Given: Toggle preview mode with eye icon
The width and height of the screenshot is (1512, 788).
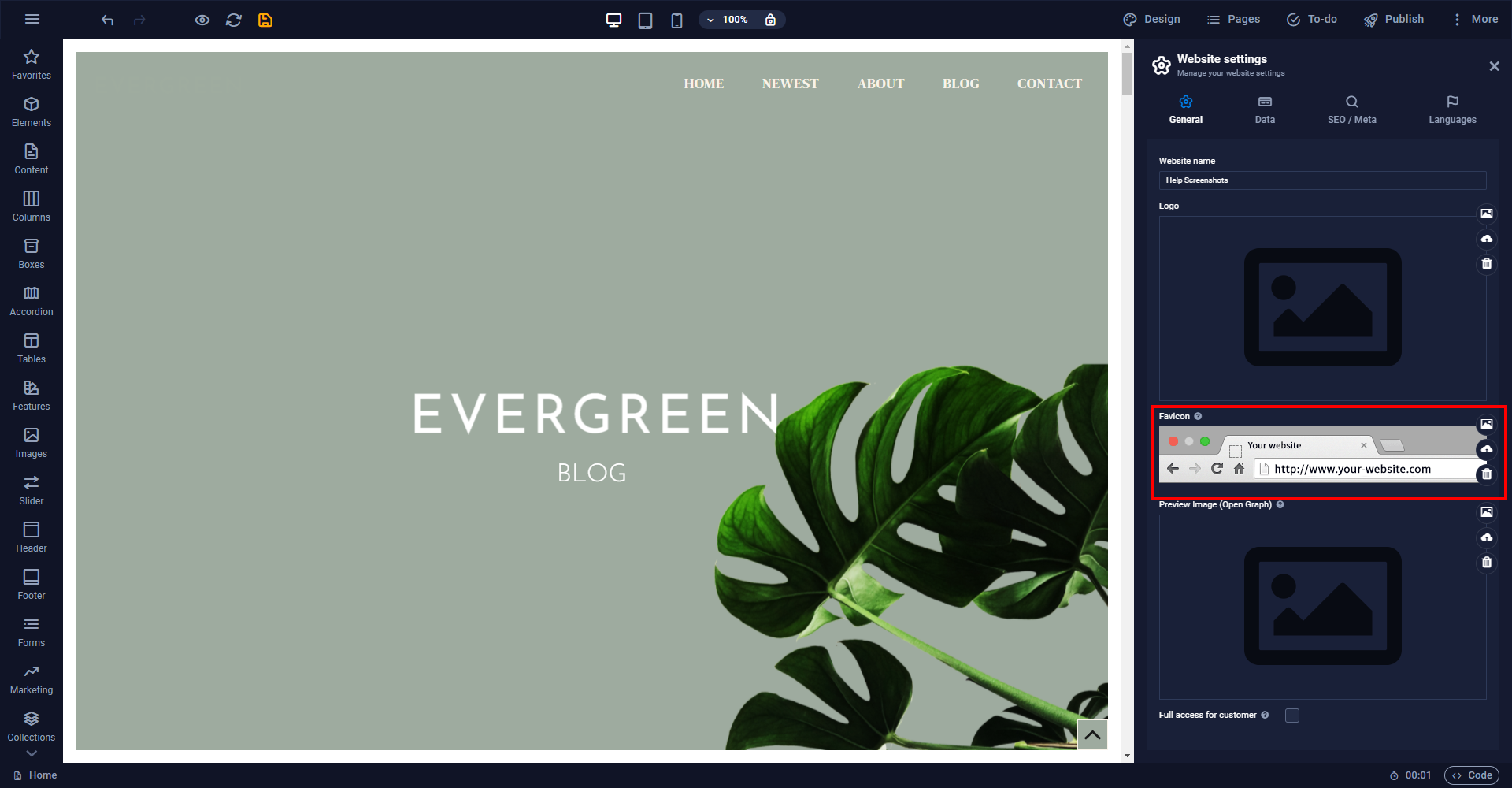Looking at the screenshot, I should 202,20.
